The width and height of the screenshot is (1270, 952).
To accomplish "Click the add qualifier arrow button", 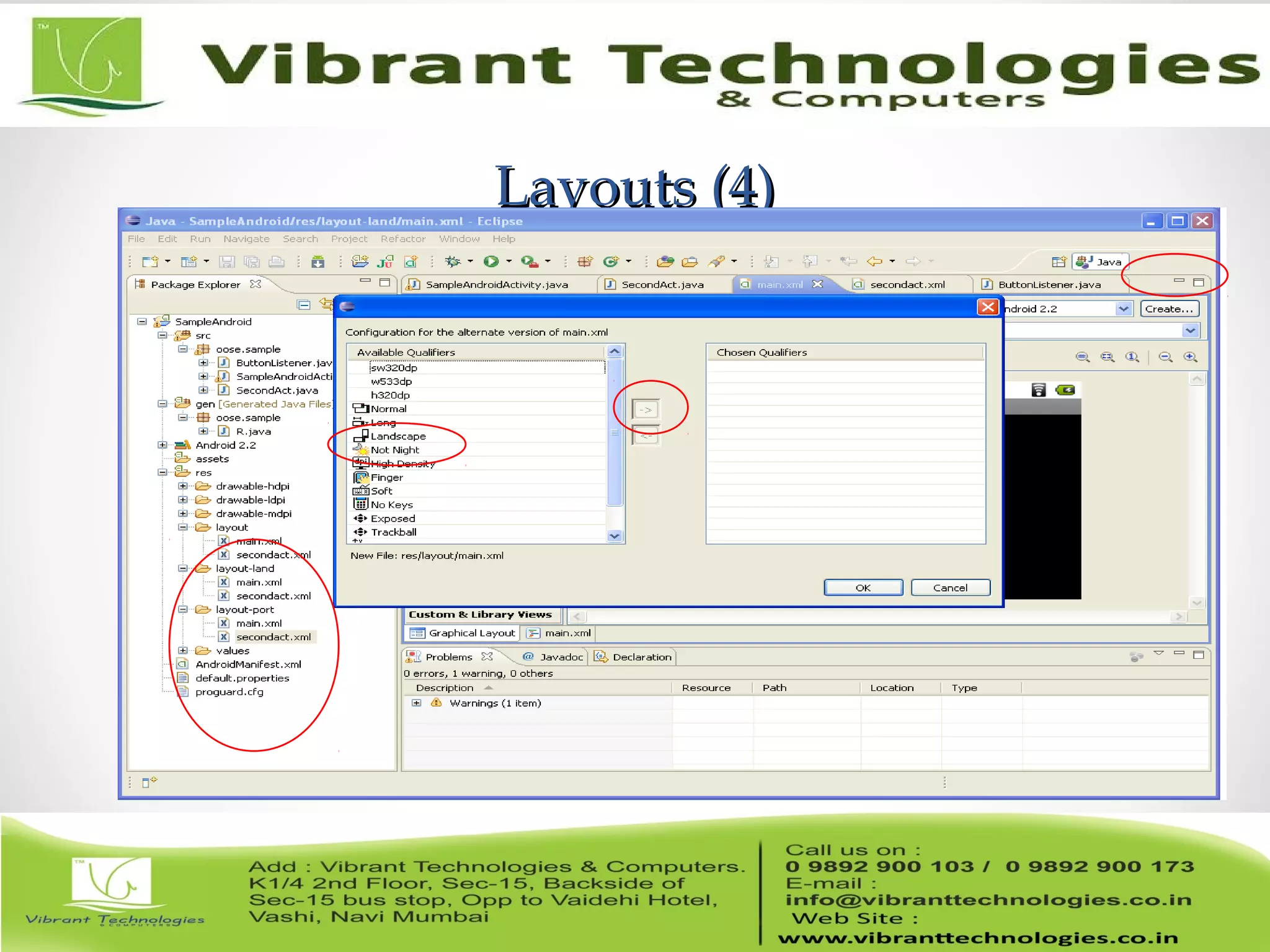I will coord(646,410).
